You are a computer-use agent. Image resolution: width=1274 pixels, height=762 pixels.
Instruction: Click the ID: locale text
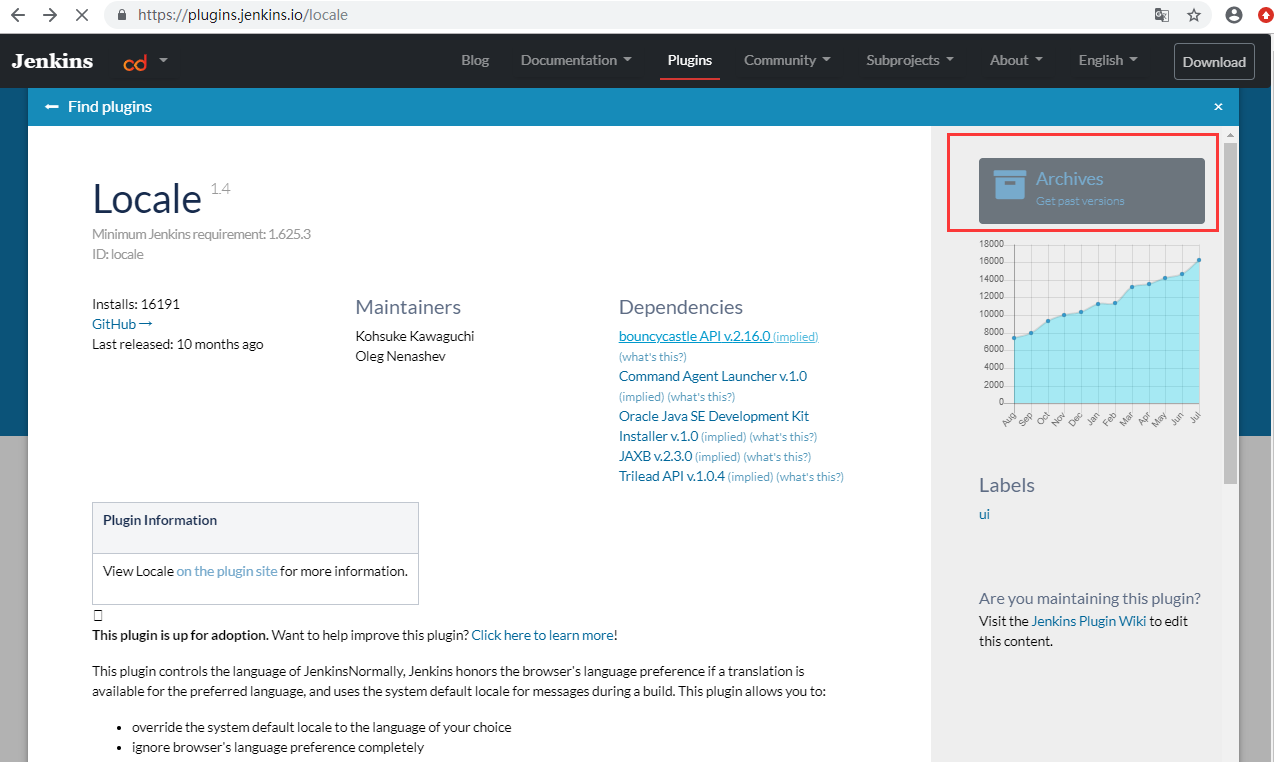118,254
